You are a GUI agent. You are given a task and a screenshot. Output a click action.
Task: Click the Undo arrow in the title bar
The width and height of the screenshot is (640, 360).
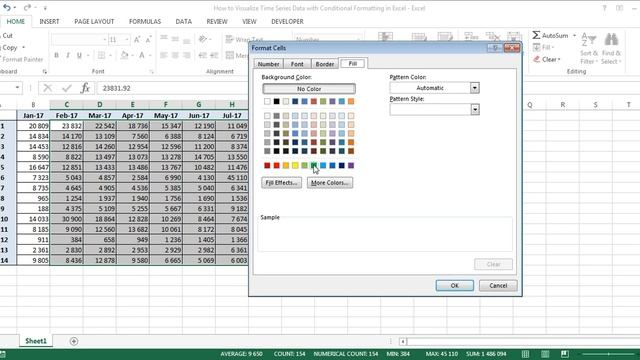(7, 7)
